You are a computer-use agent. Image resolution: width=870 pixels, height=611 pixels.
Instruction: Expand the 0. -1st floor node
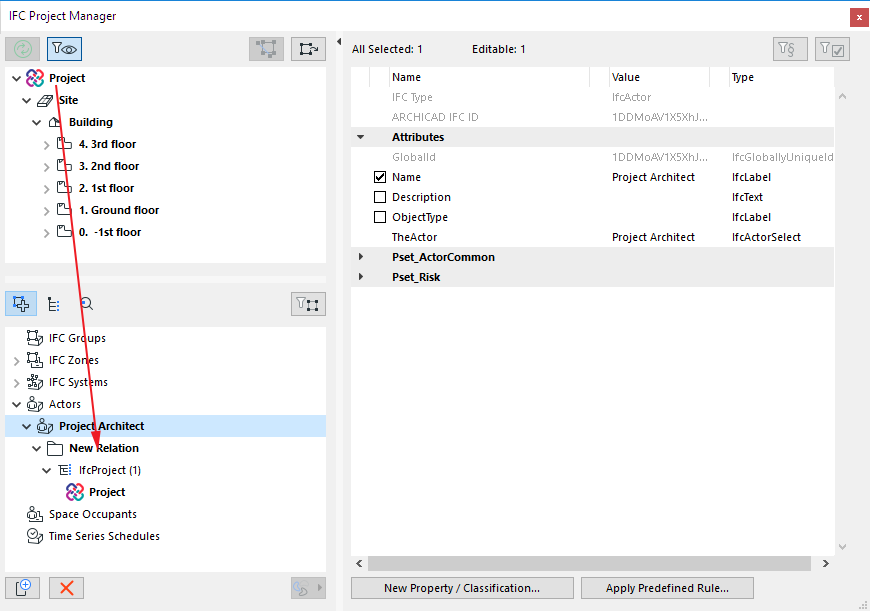(47, 233)
